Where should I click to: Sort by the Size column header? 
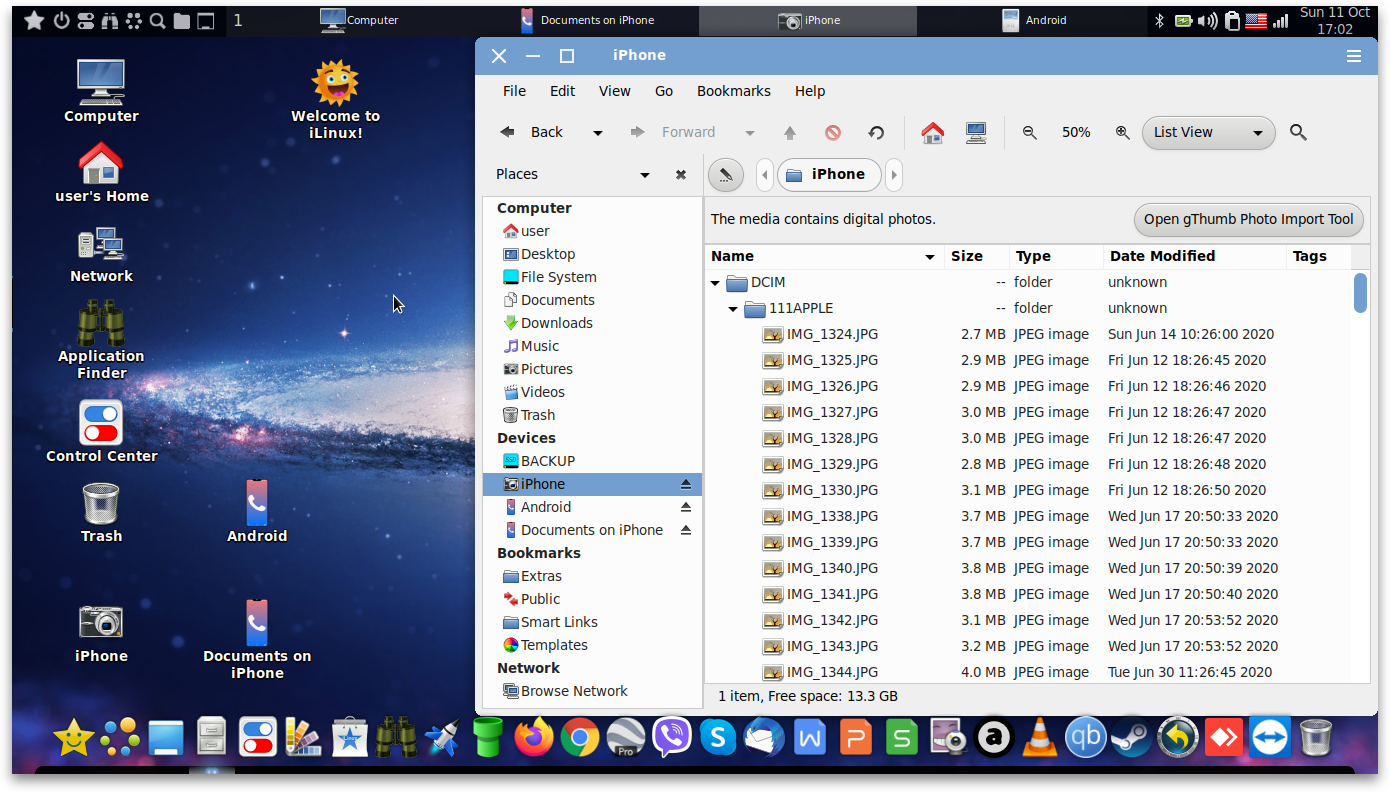coord(974,257)
